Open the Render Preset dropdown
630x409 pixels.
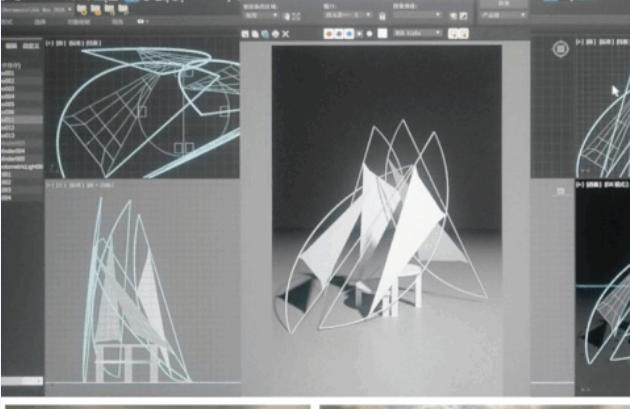(417, 15)
